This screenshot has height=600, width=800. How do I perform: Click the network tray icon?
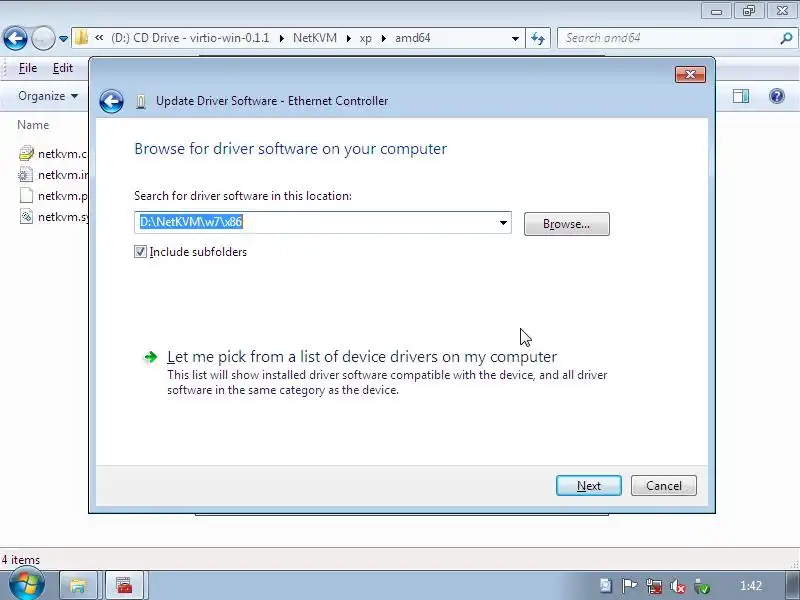click(654, 586)
